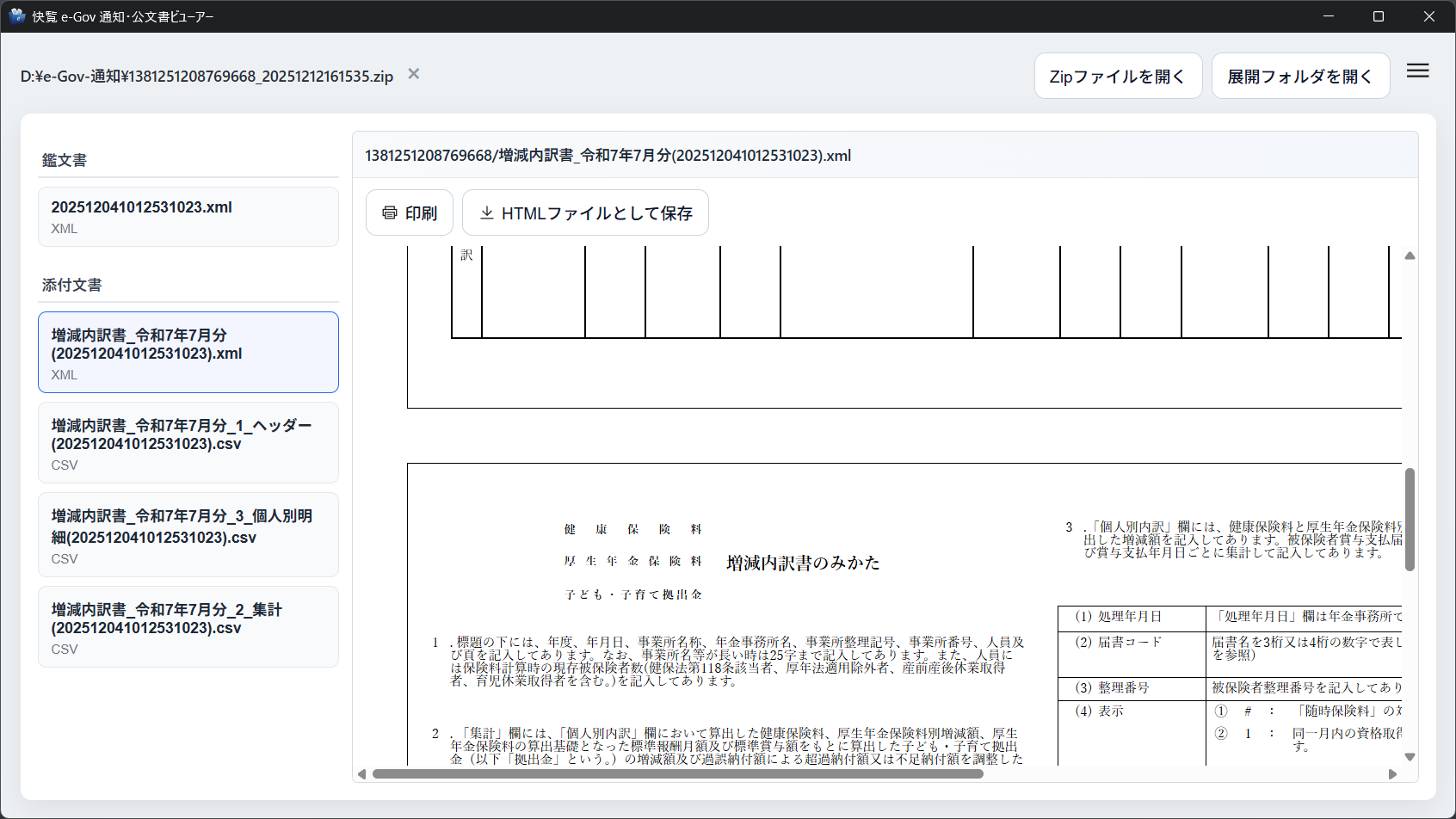
Task: Open the 1_ヘッダー CSV attachment
Action: pos(188,443)
